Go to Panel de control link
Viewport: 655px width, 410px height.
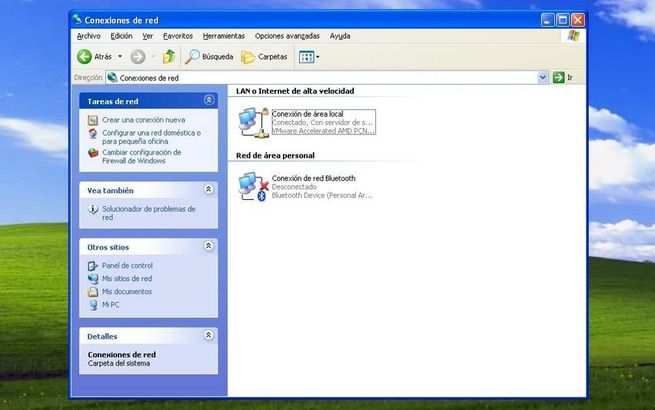click(127, 266)
